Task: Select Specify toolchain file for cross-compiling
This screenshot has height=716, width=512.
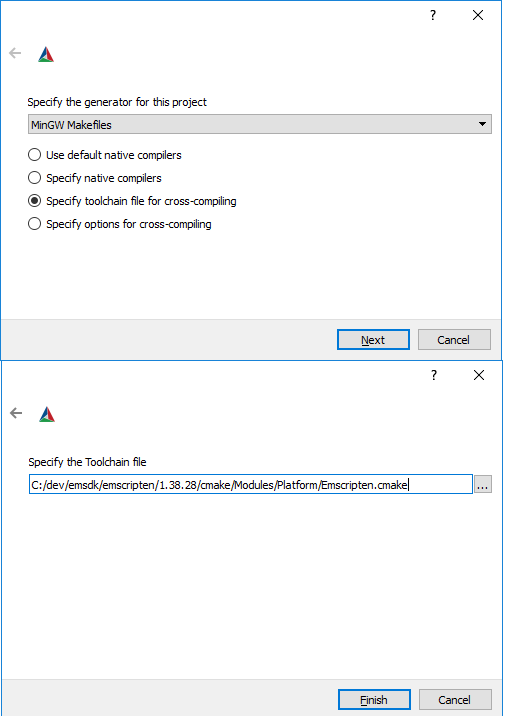Action: pos(132,201)
